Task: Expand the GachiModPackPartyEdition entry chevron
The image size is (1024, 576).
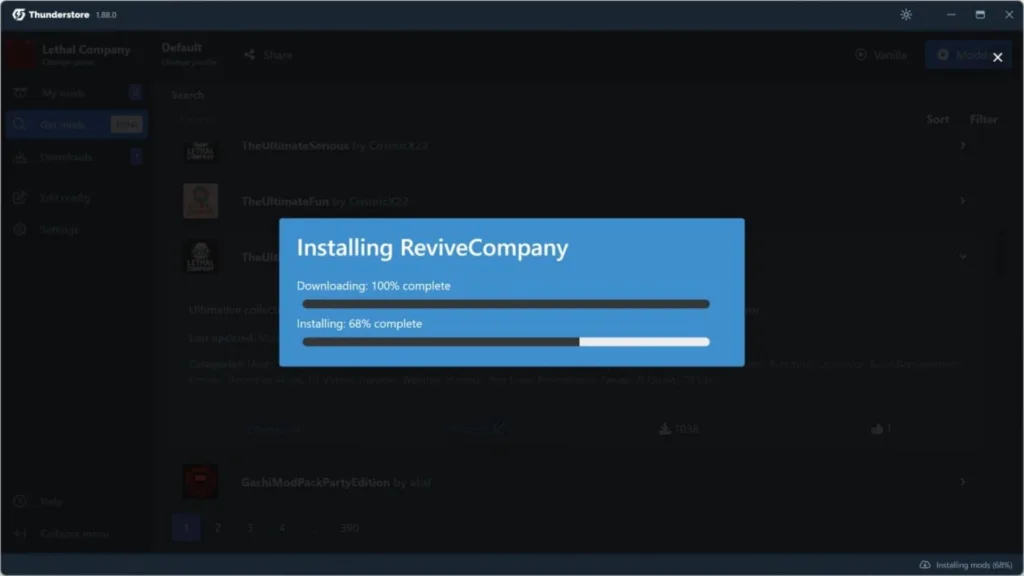Action: 963,482
